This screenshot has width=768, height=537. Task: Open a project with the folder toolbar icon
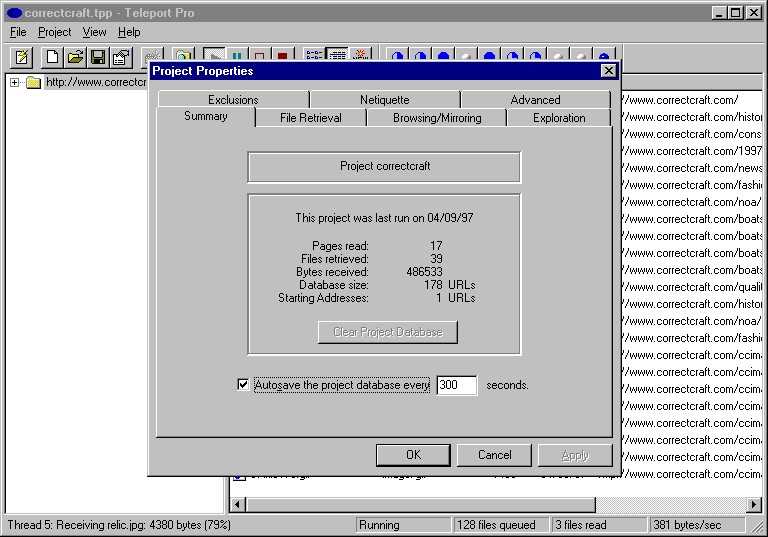pos(75,57)
